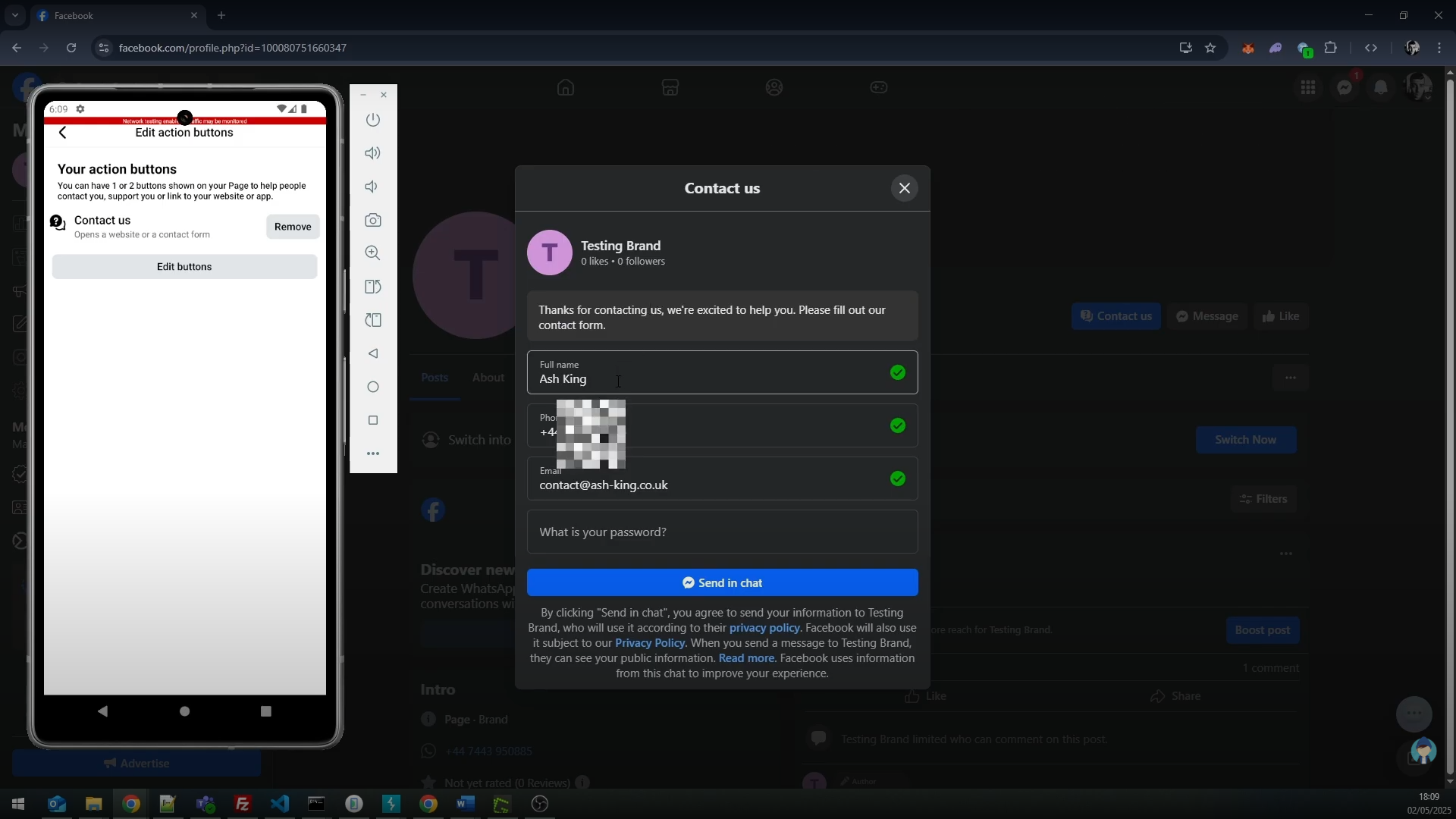Open the Read more link
The image size is (1456, 819).
pos(746,658)
